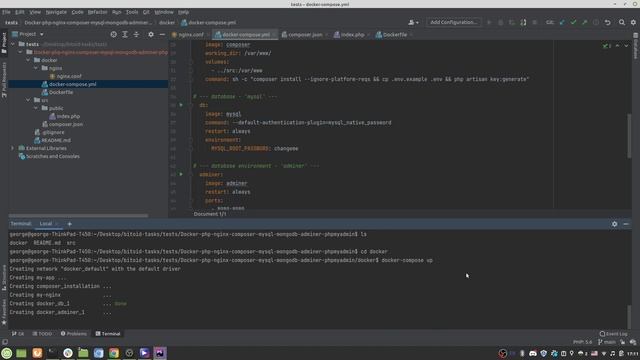Click run gutter arrow beside db service
Screen dimensions: 640x360
pos(181,105)
